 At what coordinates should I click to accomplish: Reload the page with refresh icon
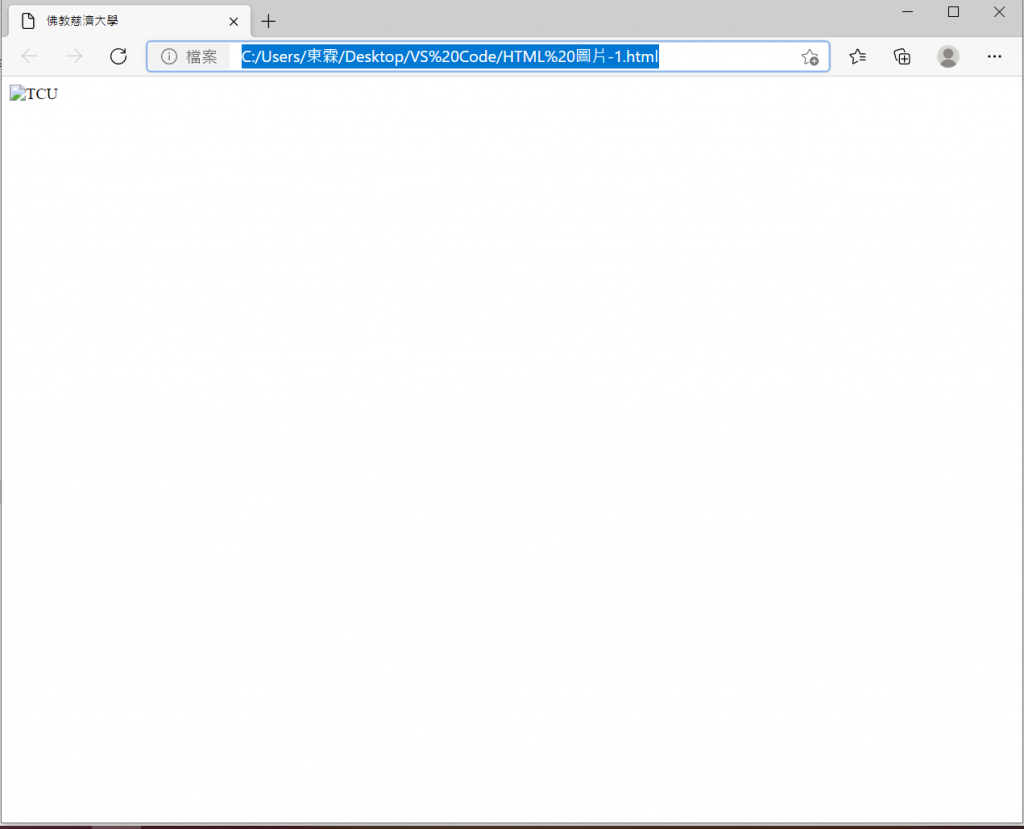[118, 56]
